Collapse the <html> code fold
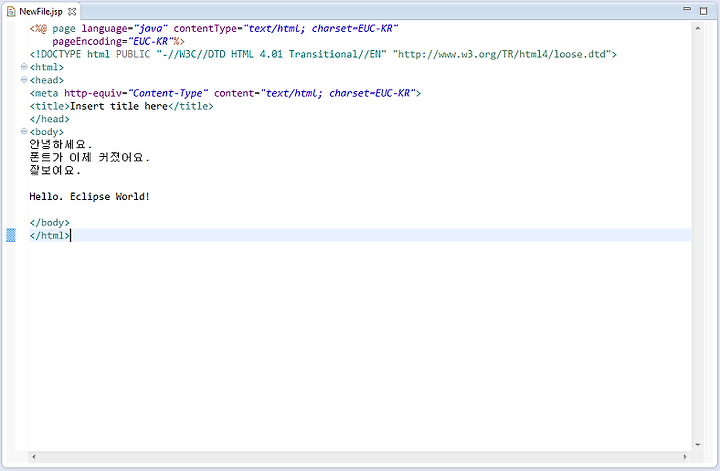 coord(24,67)
